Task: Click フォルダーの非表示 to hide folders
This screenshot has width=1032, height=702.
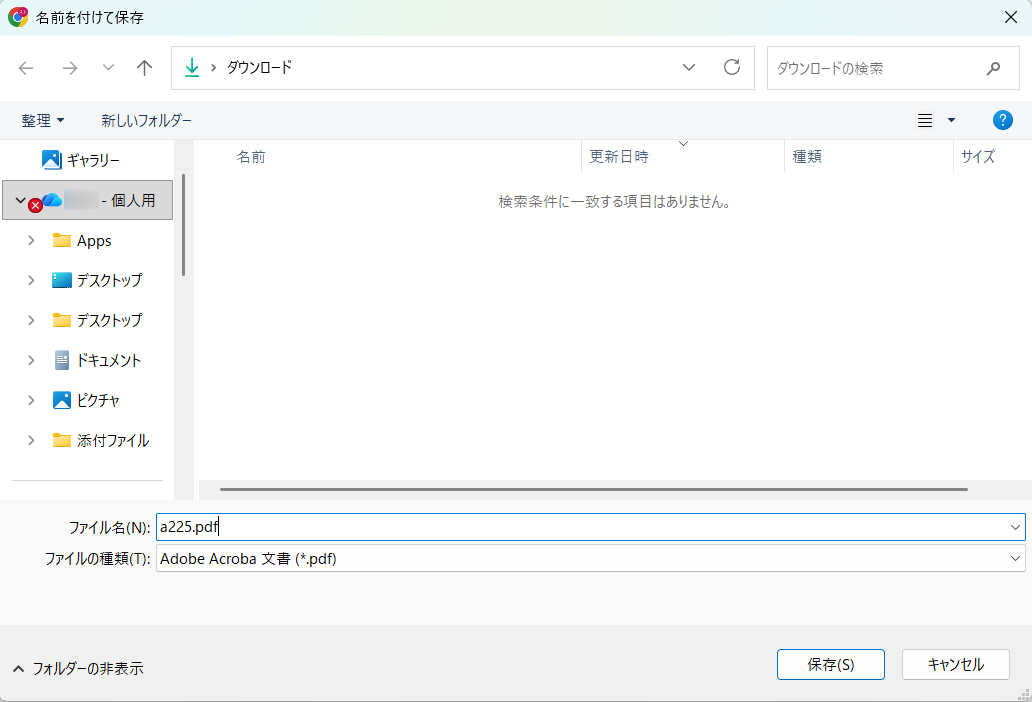Action: pos(78,668)
